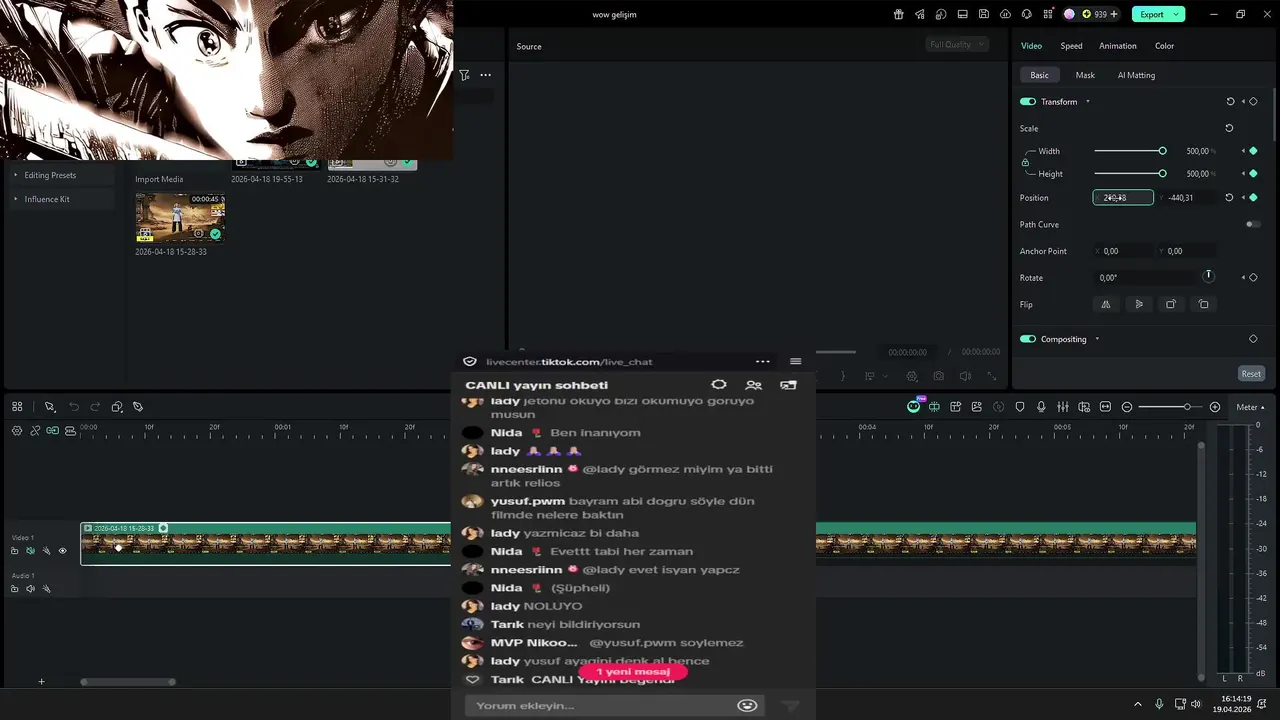Viewport: 1280px width, 720px height.
Task: Click the timeline marker shield icon
Action: (x=1020, y=407)
